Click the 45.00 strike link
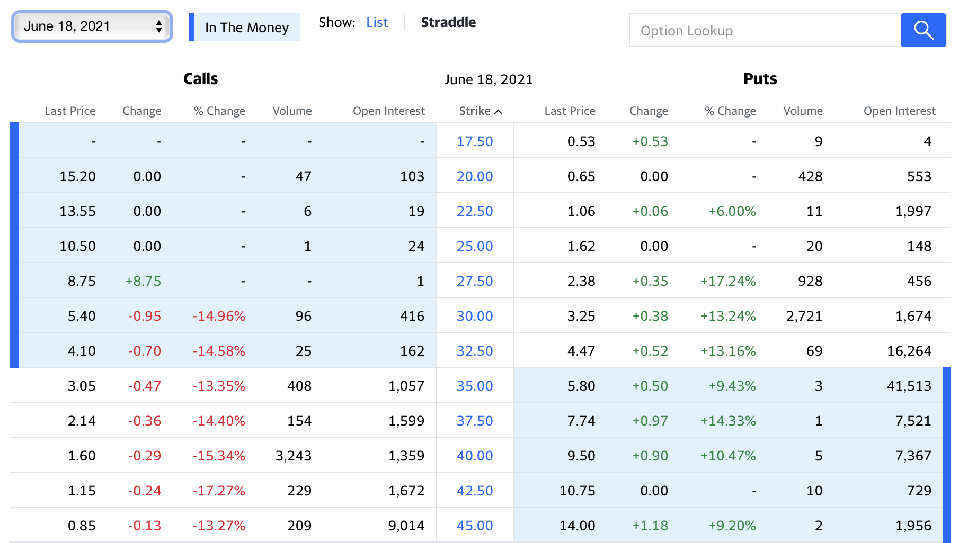The width and height of the screenshot is (960, 543). pos(475,525)
